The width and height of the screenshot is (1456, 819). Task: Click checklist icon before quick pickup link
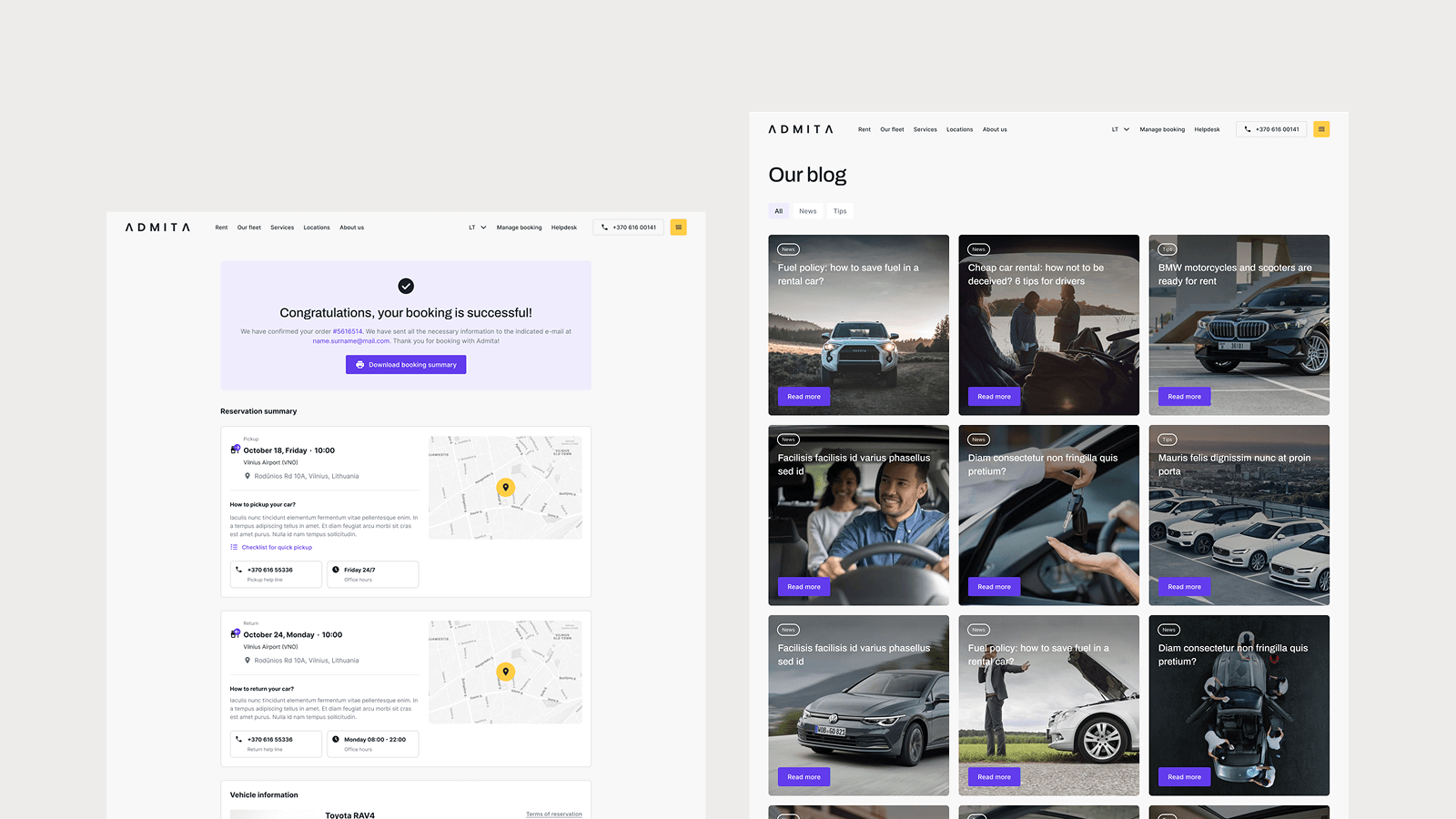click(x=234, y=547)
